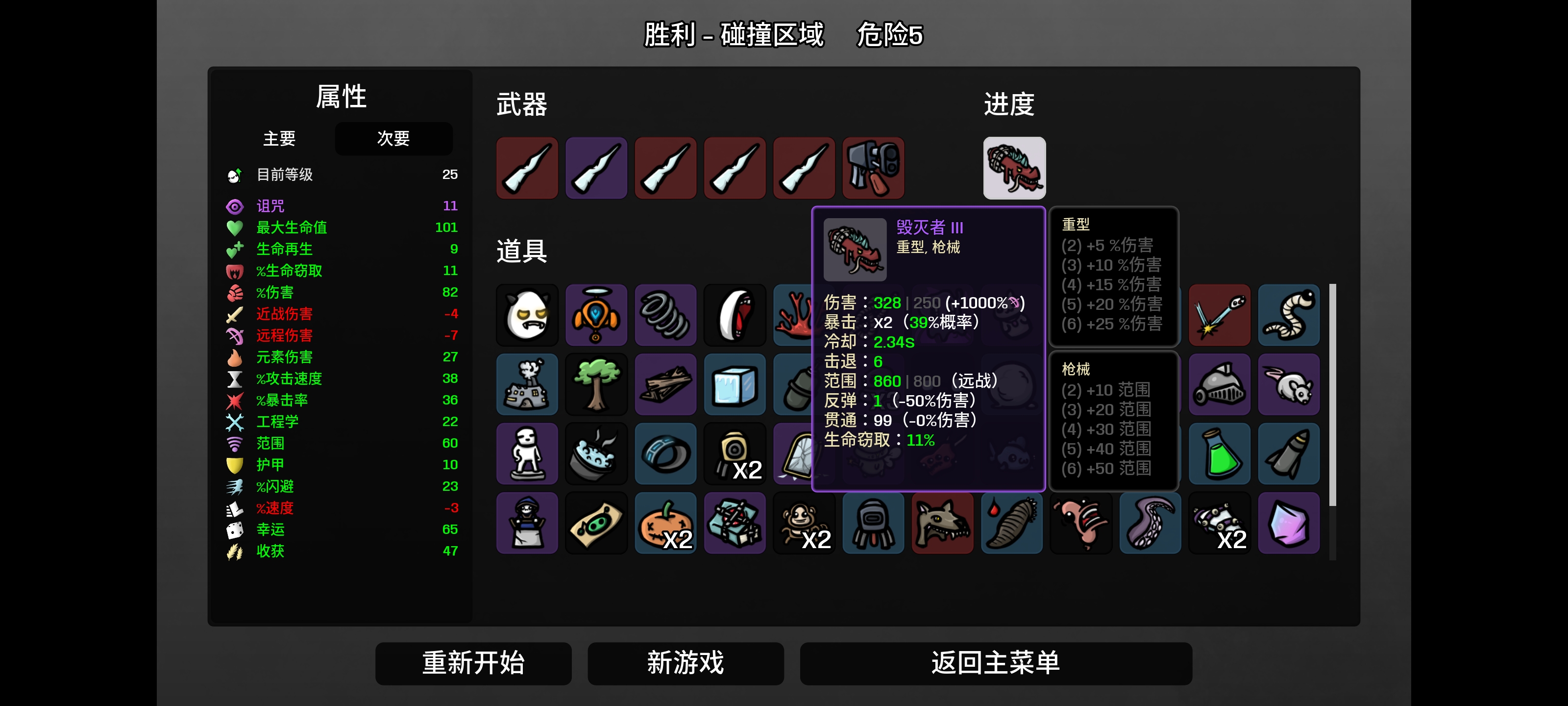Screen dimensions: 1568x706
Task: Select the green tree item
Action: pos(596,384)
